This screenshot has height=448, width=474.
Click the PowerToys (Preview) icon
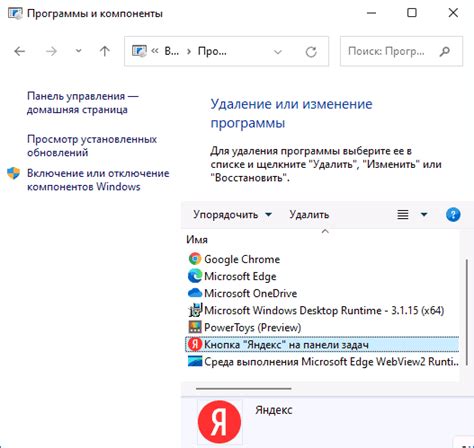click(195, 327)
